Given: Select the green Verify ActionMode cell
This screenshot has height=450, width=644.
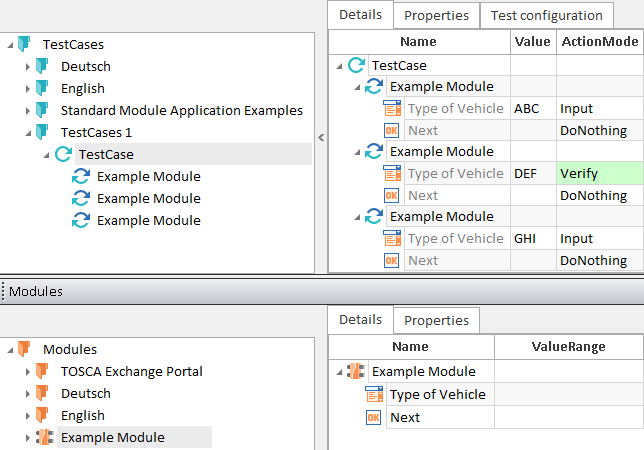Looking at the screenshot, I should (x=600, y=173).
